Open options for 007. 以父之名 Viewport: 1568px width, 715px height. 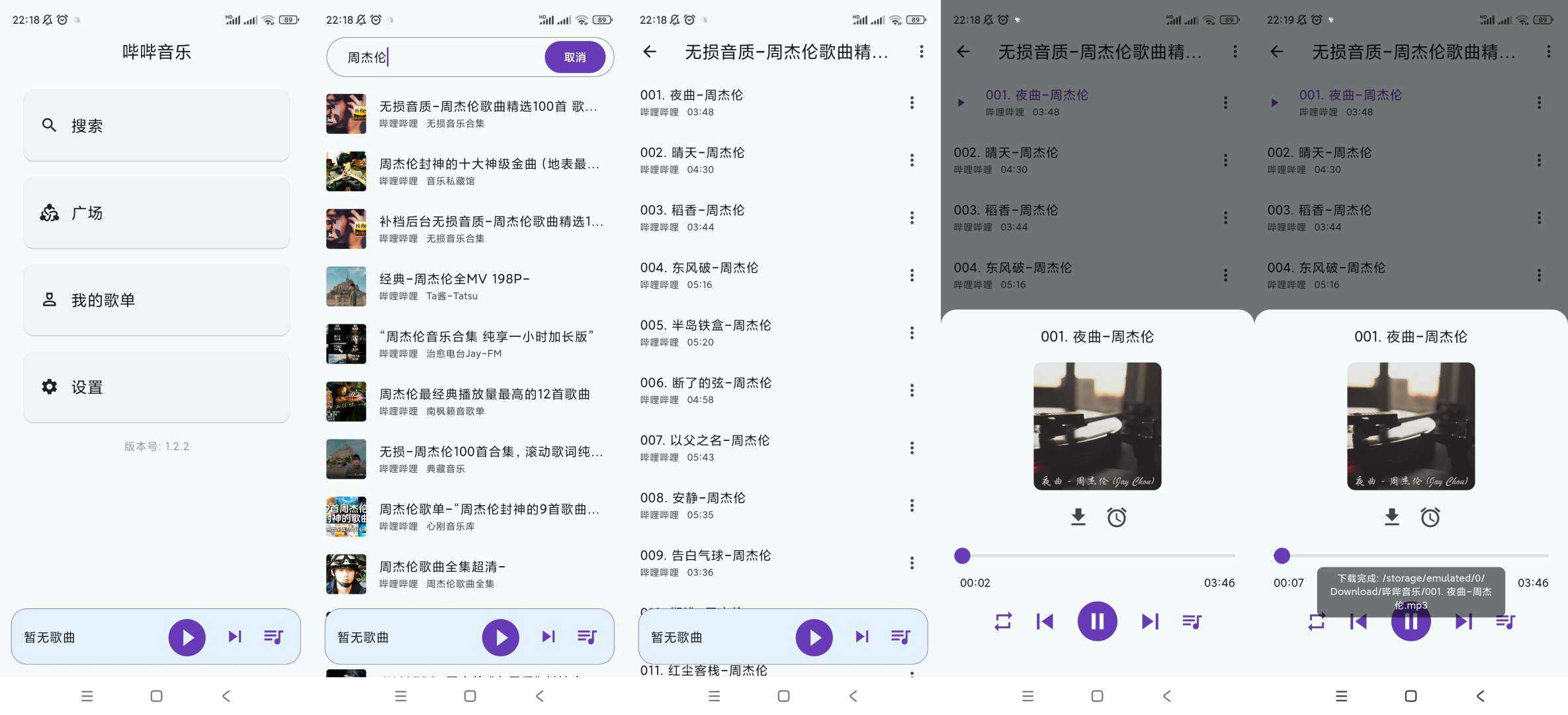point(912,448)
